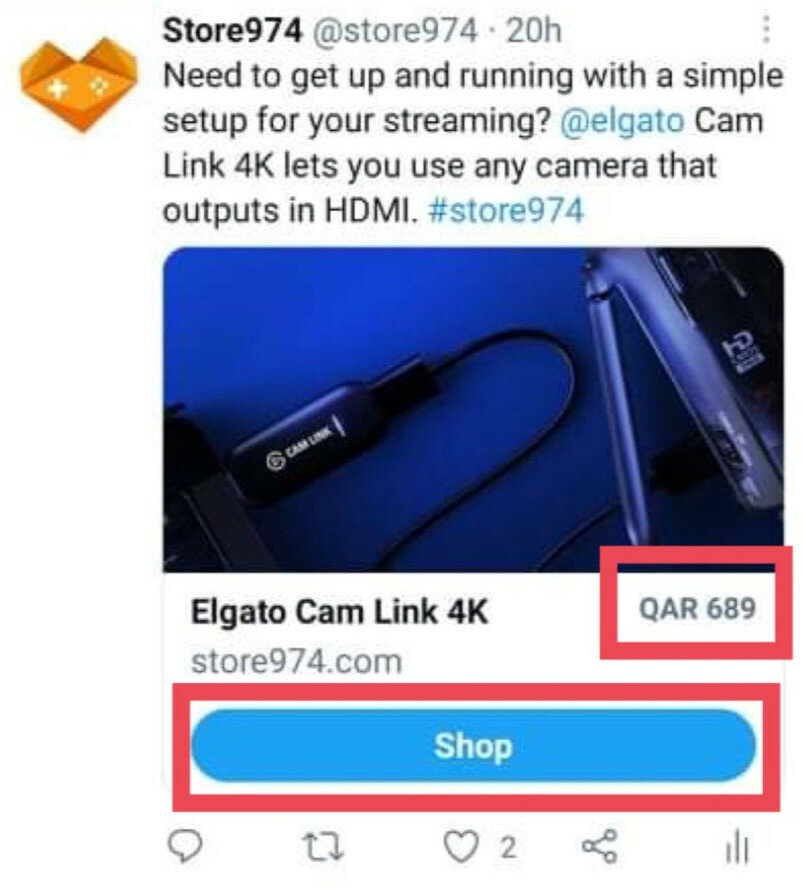Image resolution: width=803 pixels, height=888 pixels.
Task: Click the like count number 2
Action: pos(508,848)
